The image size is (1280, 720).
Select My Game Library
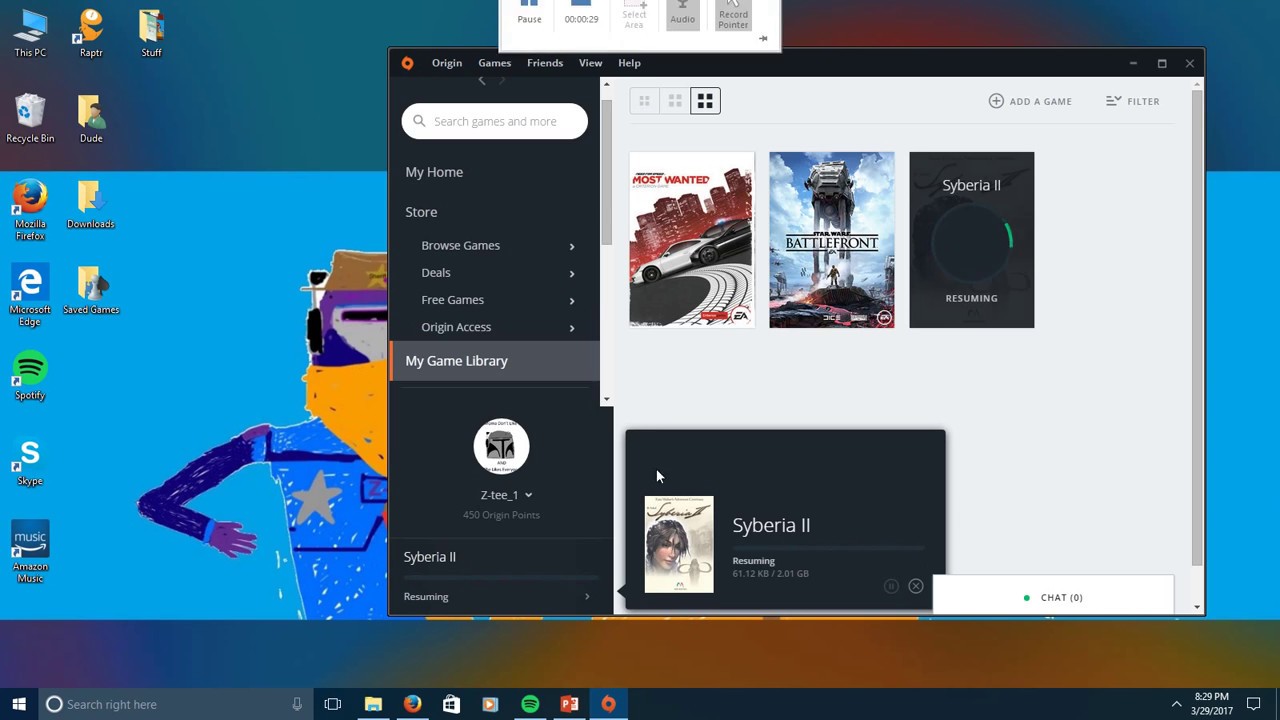pos(495,361)
